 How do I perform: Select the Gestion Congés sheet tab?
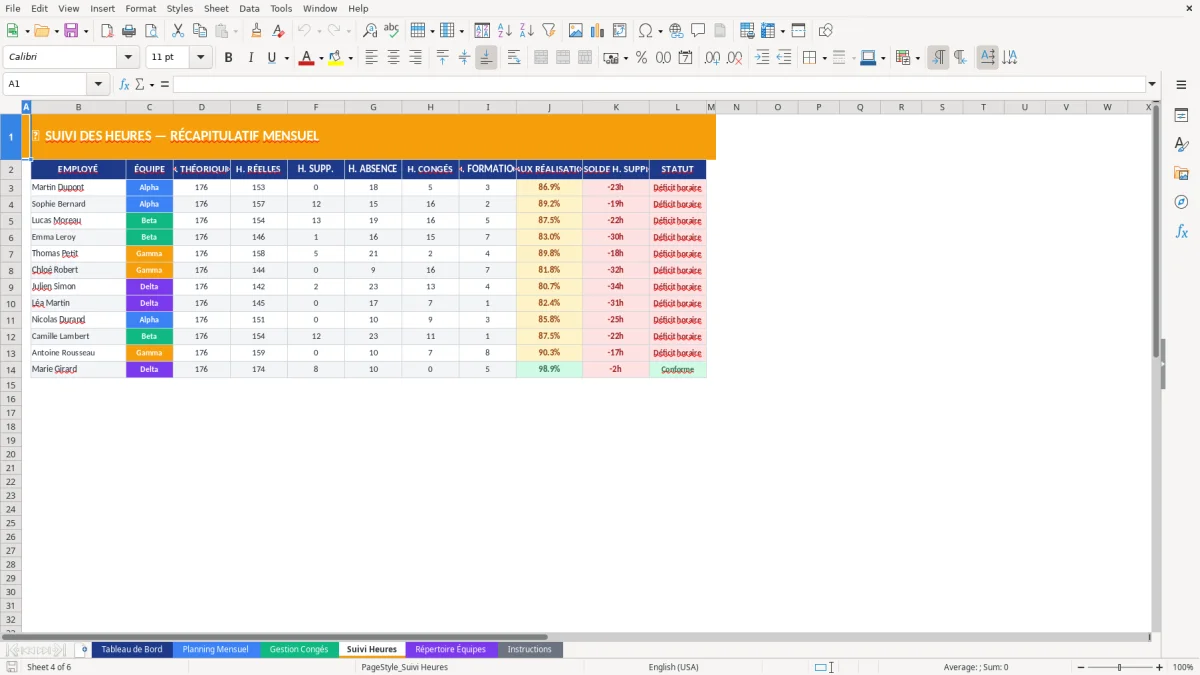pos(299,649)
